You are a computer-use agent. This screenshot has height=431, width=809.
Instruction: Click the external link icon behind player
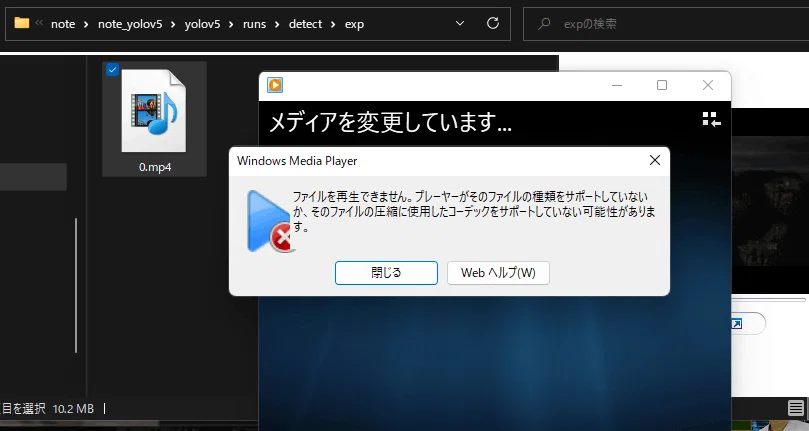click(x=736, y=324)
